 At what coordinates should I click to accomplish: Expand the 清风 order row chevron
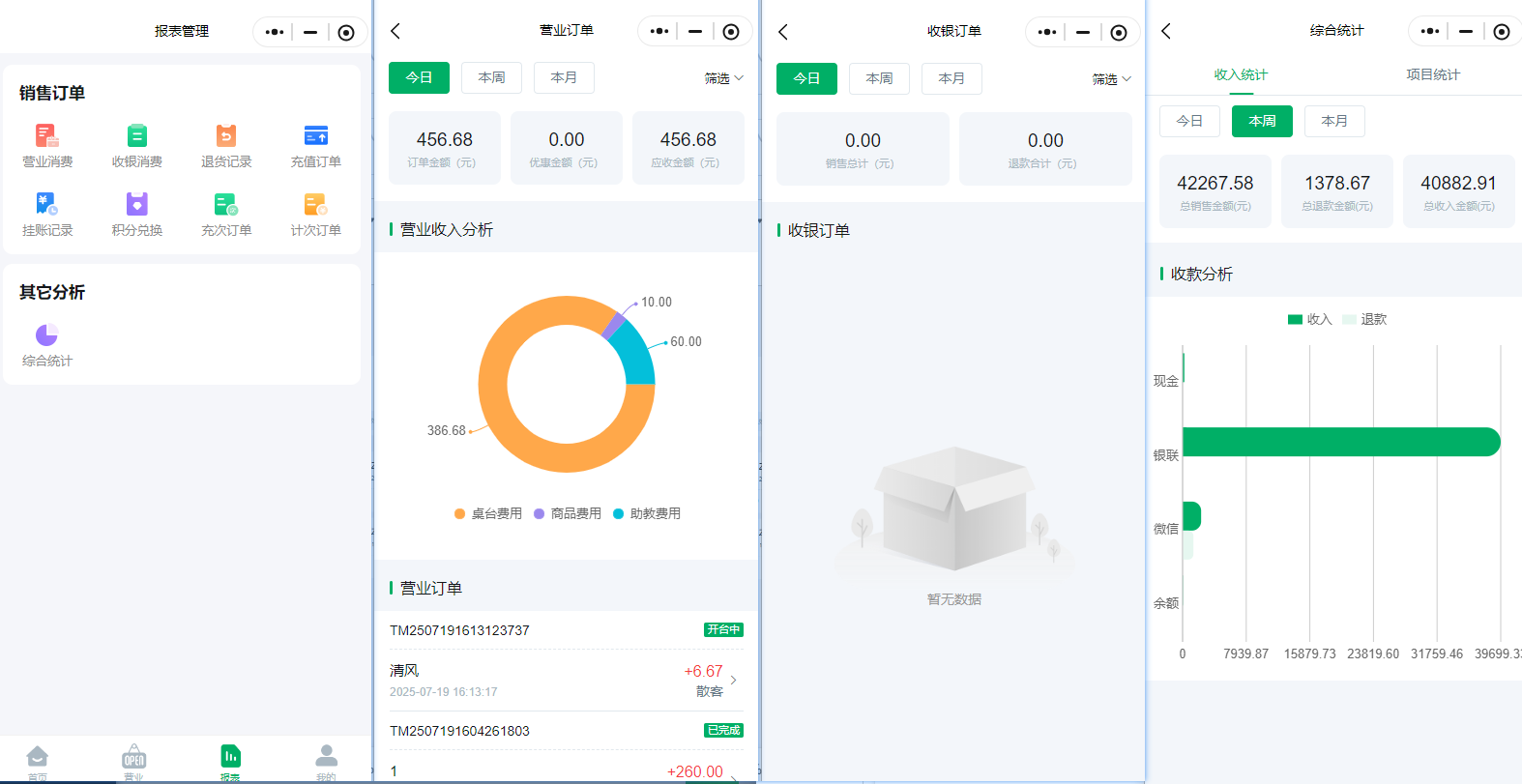pos(733,680)
